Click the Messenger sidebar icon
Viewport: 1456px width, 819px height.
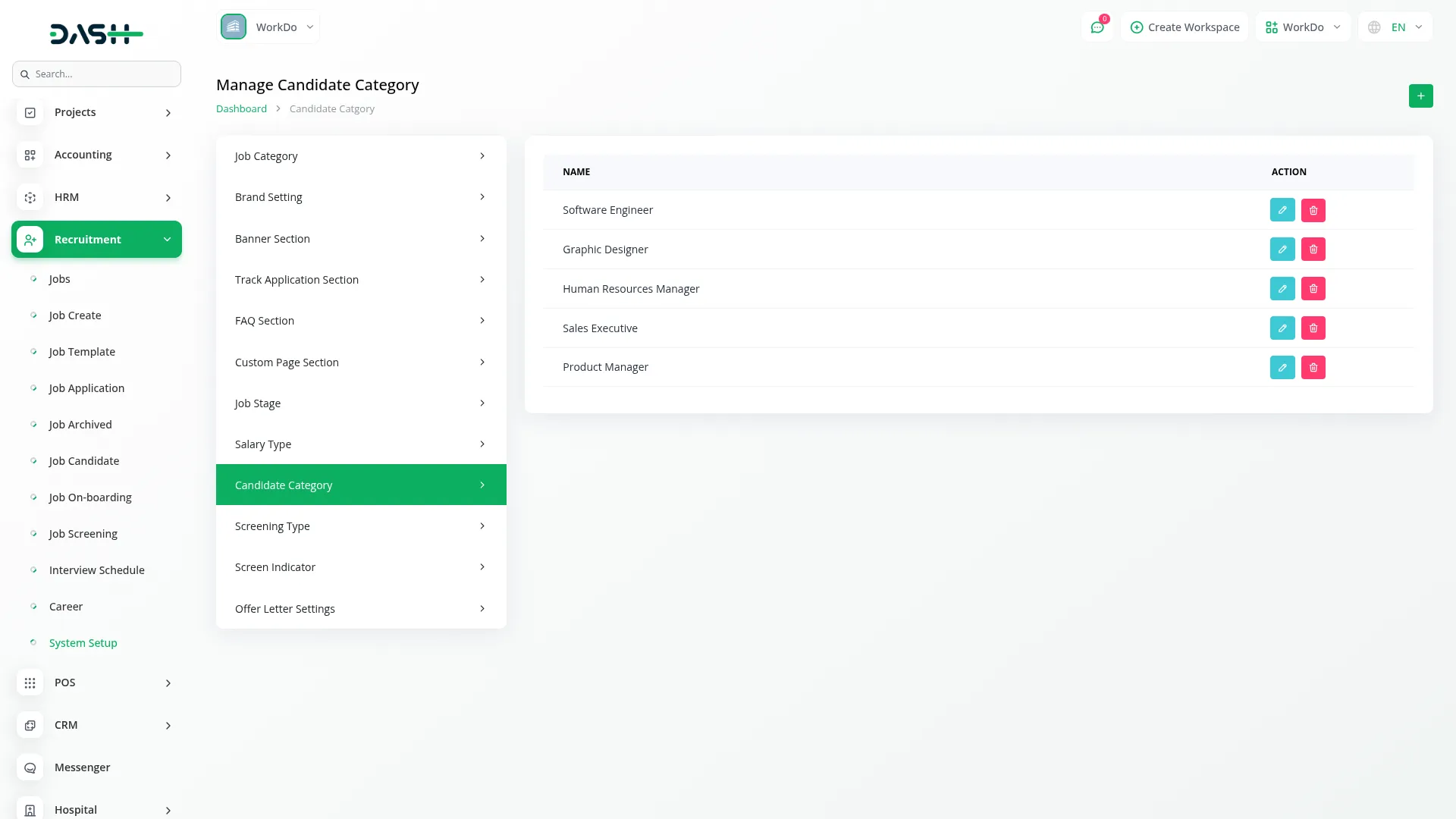pyautogui.click(x=30, y=767)
